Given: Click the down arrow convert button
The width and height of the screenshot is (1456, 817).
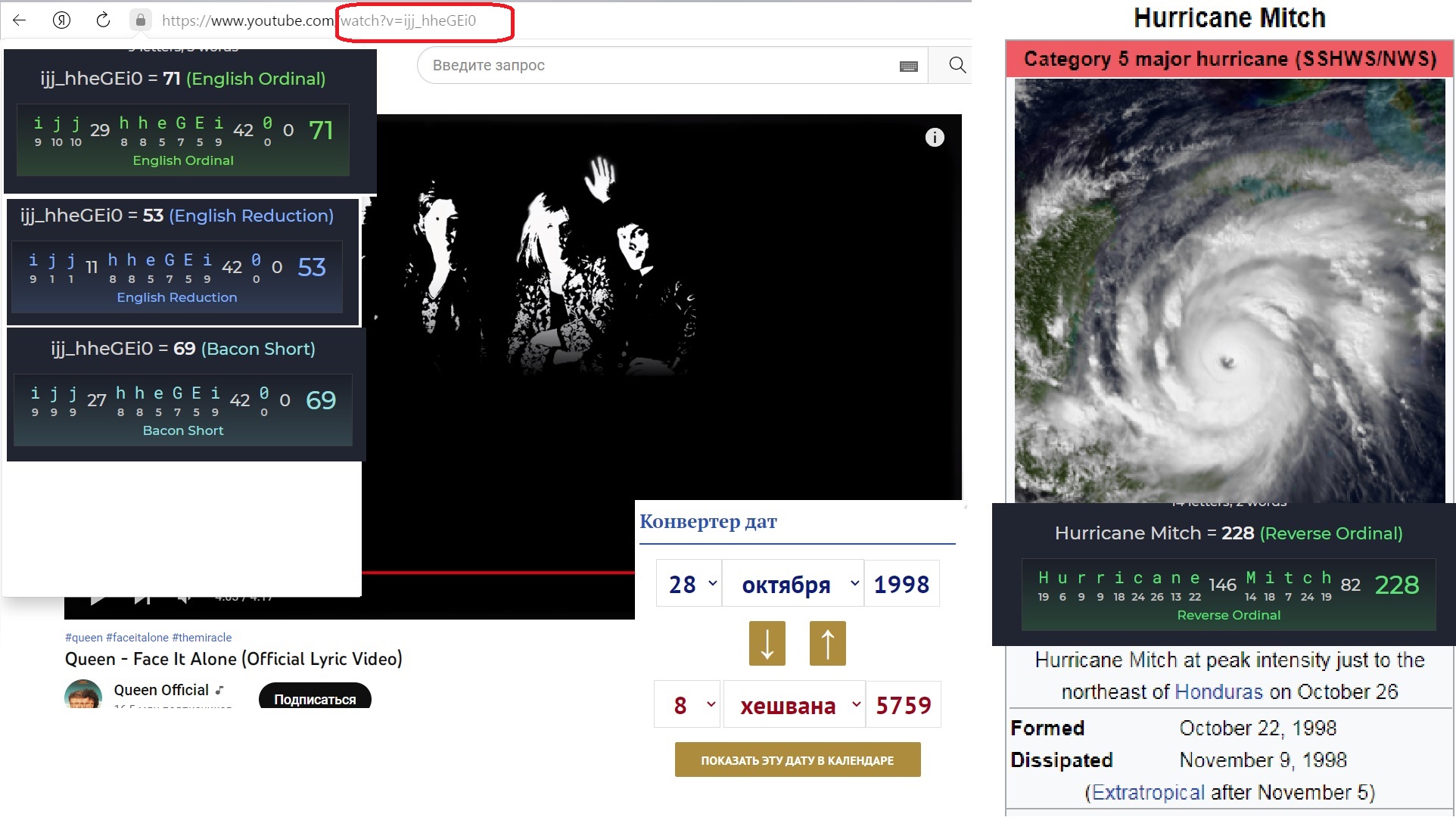Looking at the screenshot, I should coord(767,644).
